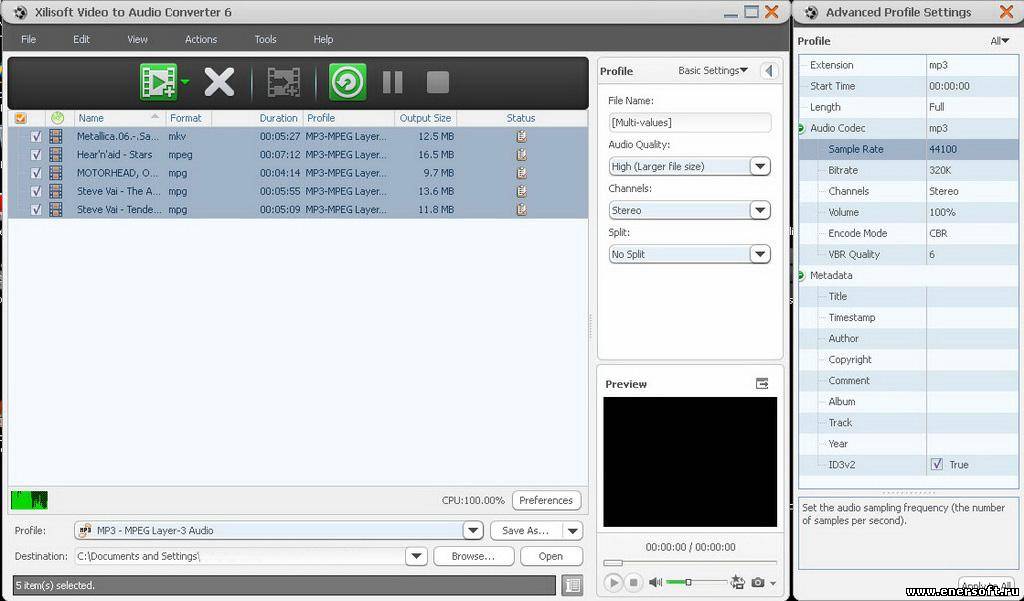Uncheck the Steve Vai - The A... checkbox

coord(36,191)
